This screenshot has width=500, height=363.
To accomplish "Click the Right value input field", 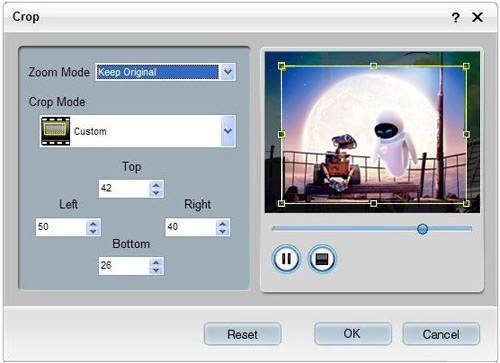I will (x=191, y=227).
